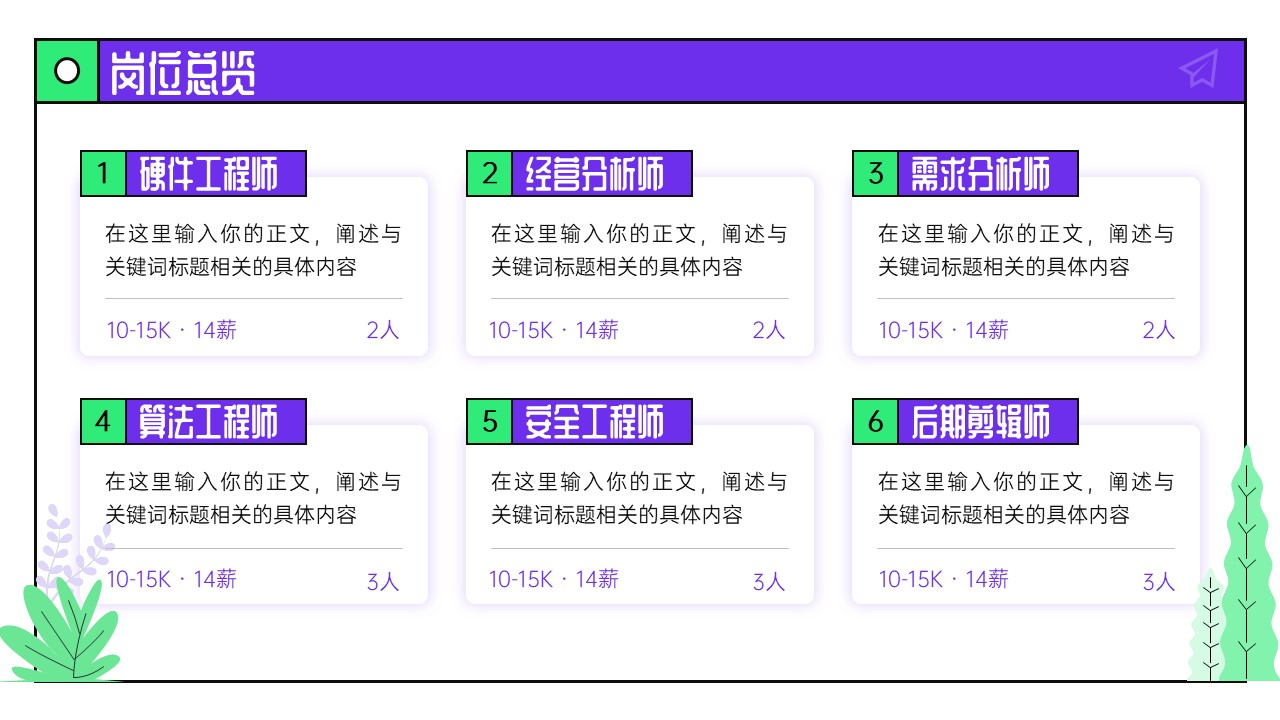Click green number 3 badge
Viewport: 1280px width, 720px height.
pyautogui.click(x=875, y=174)
